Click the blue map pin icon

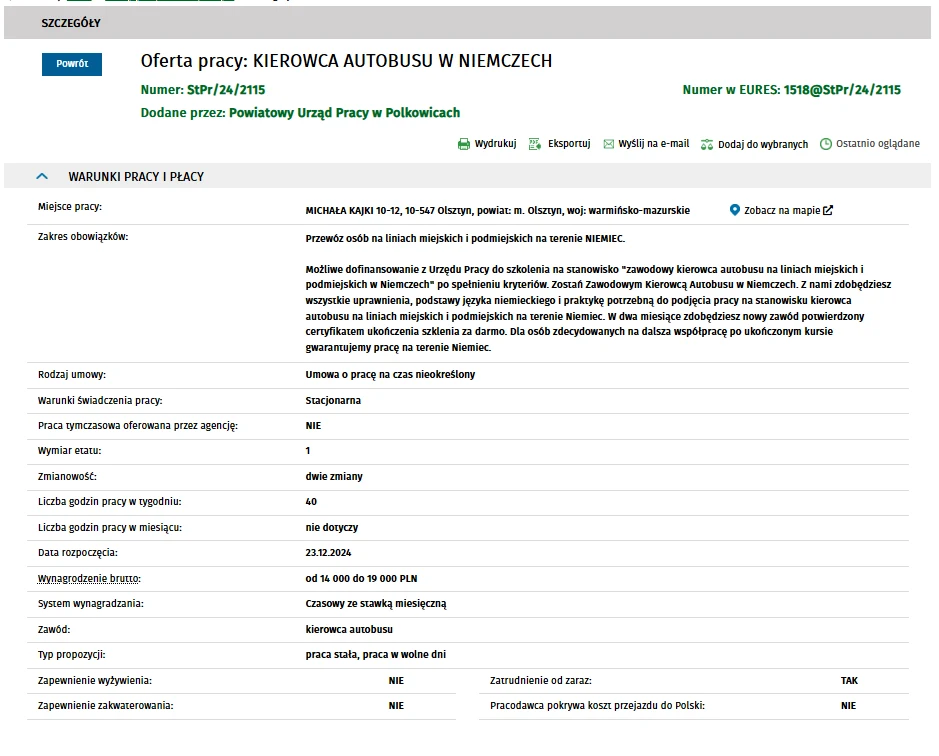coord(735,210)
